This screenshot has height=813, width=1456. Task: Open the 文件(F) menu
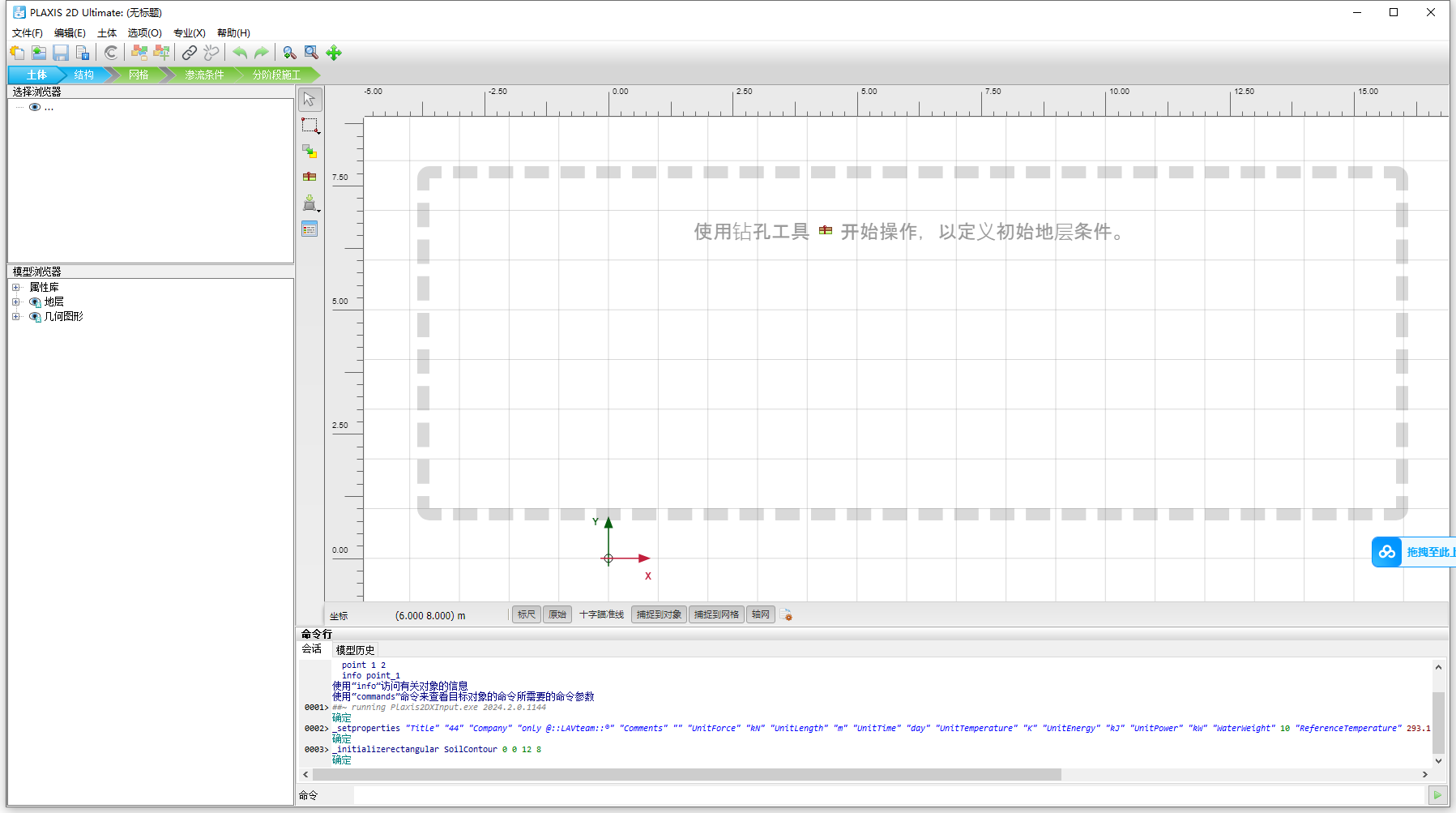[x=28, y=33]
